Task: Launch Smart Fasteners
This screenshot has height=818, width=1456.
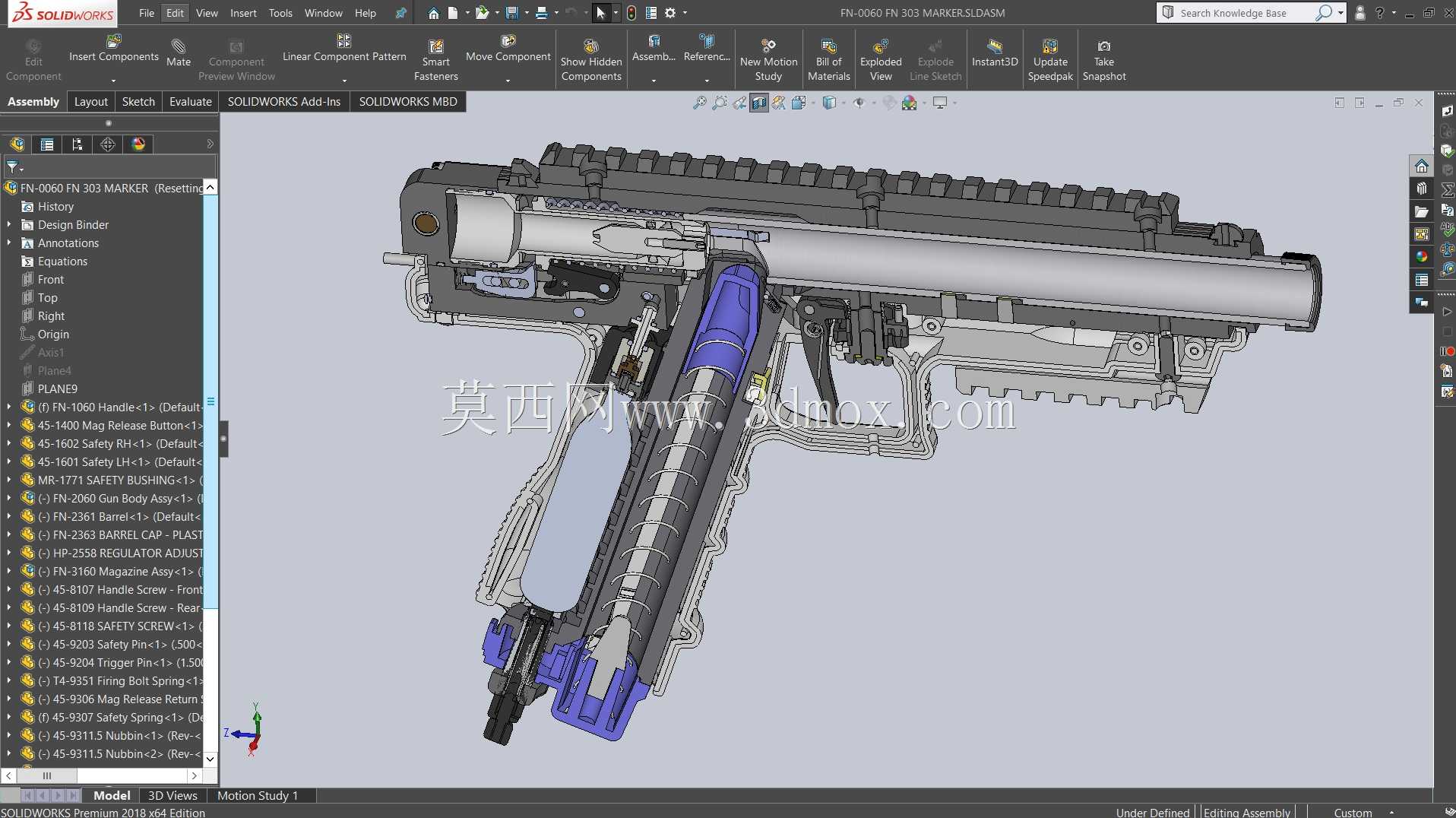Action: click(436, 61)
